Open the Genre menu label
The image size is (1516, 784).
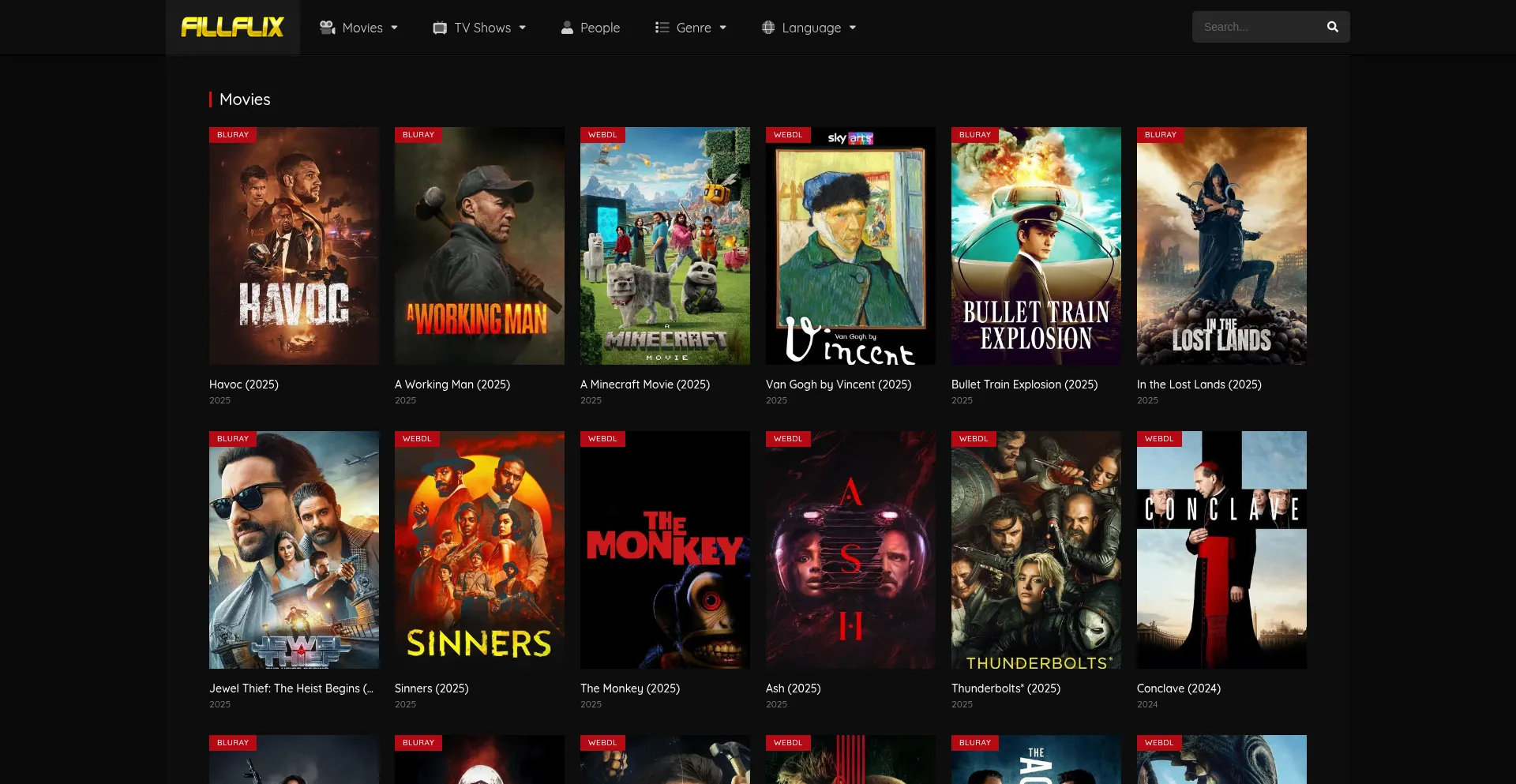coord(693,28)
